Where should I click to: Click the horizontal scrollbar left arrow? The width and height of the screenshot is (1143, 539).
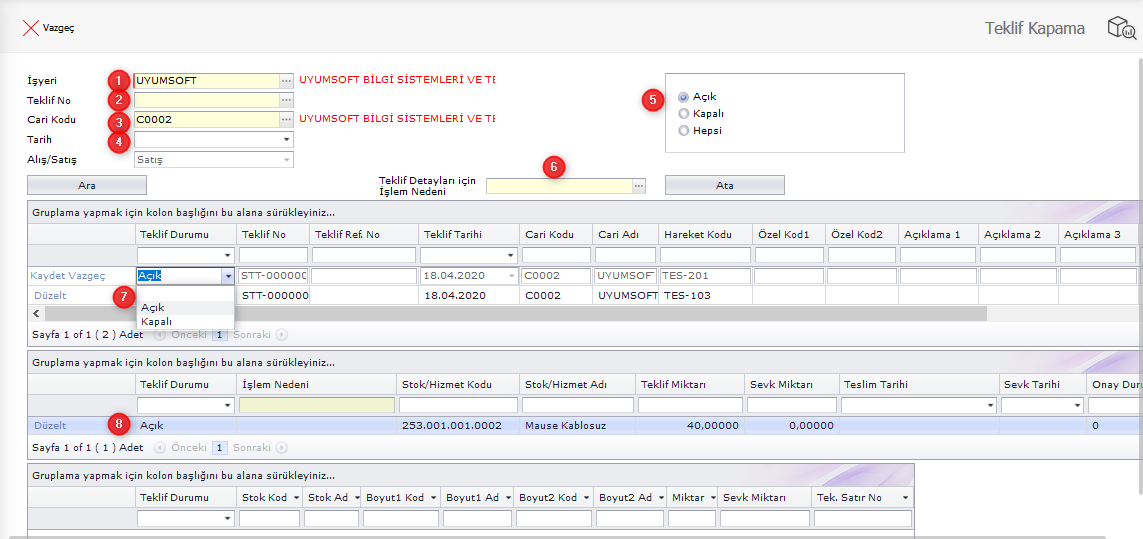point(36,314)
